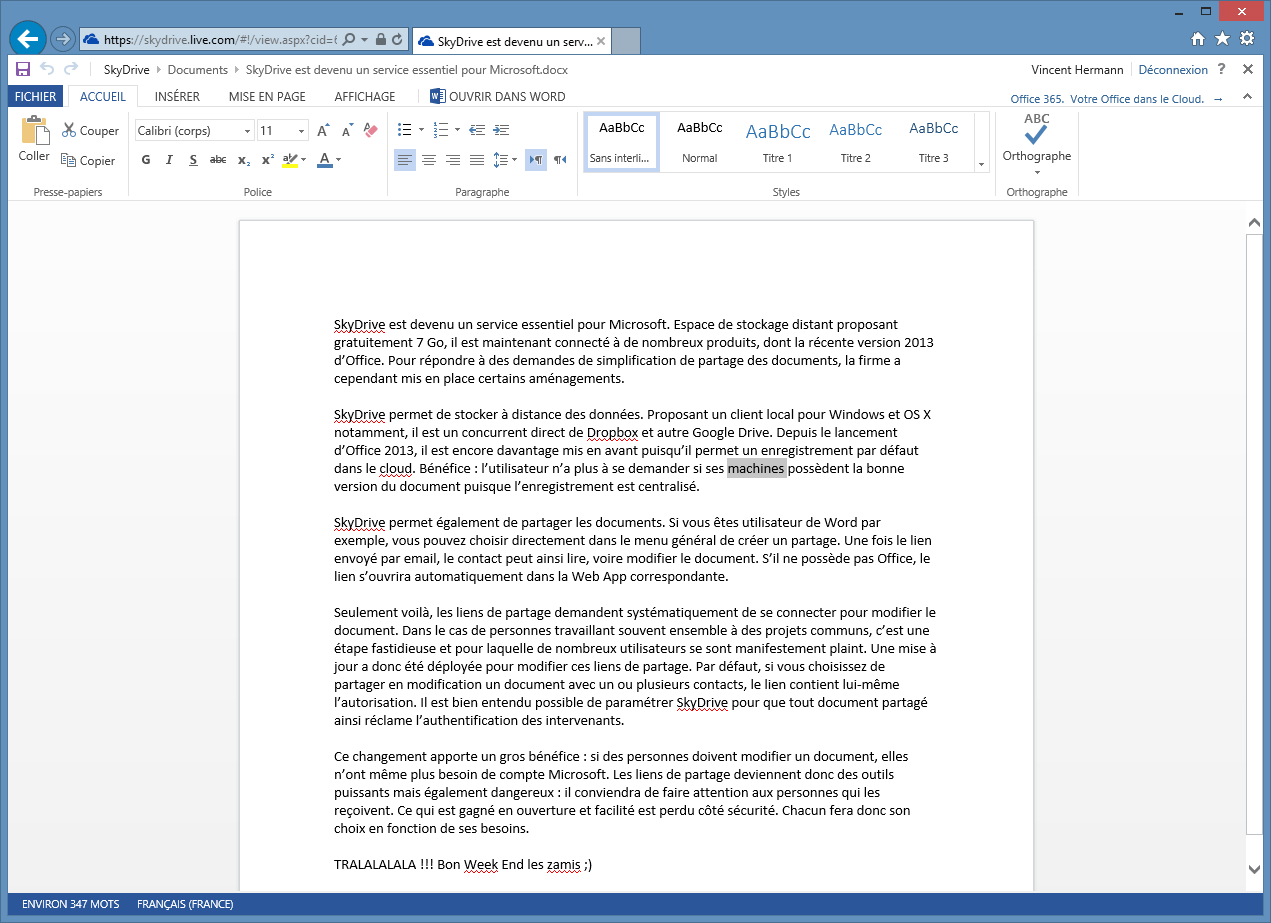Click OUVRIR DANS WORD button

point(497,97)
